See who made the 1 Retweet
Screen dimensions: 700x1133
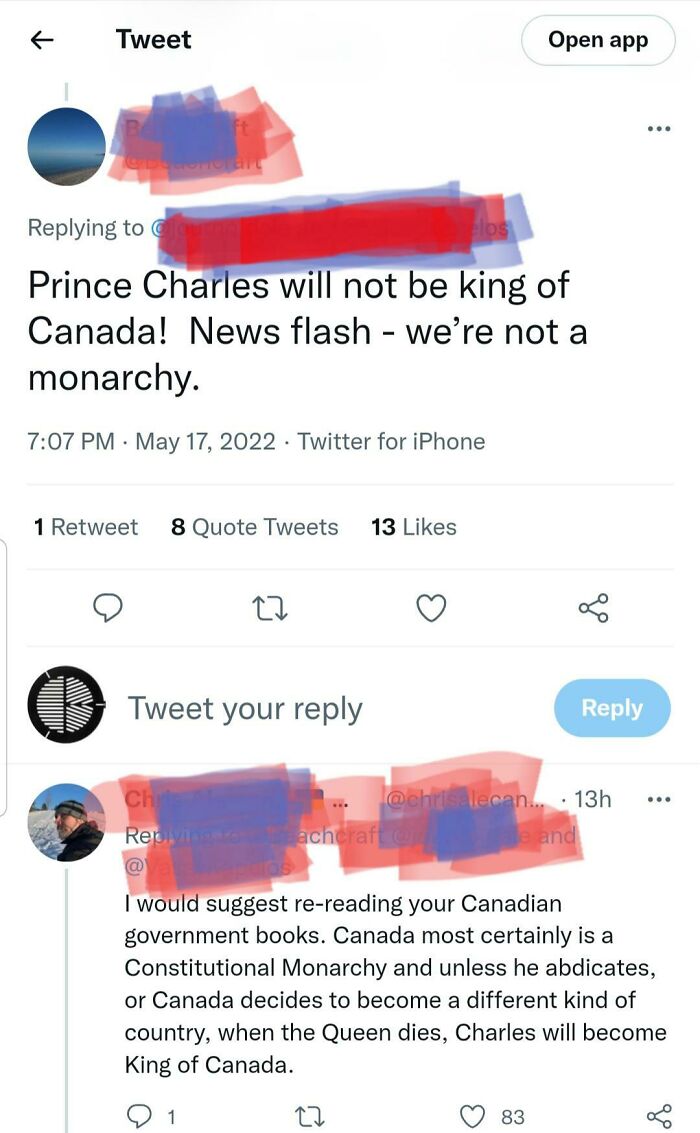click(86, 527)
